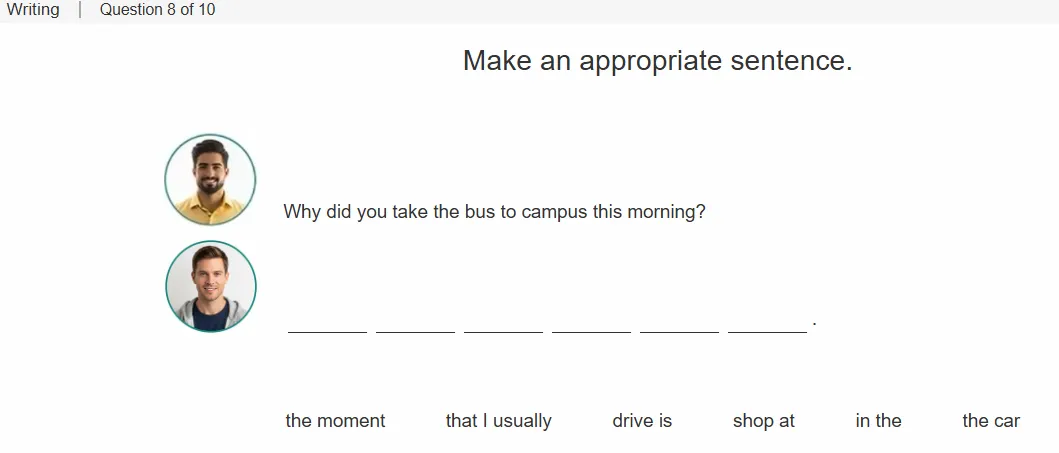Click the divider between Writing and Question
This screenshot has width=1059, height=453.
coord(80,10)
